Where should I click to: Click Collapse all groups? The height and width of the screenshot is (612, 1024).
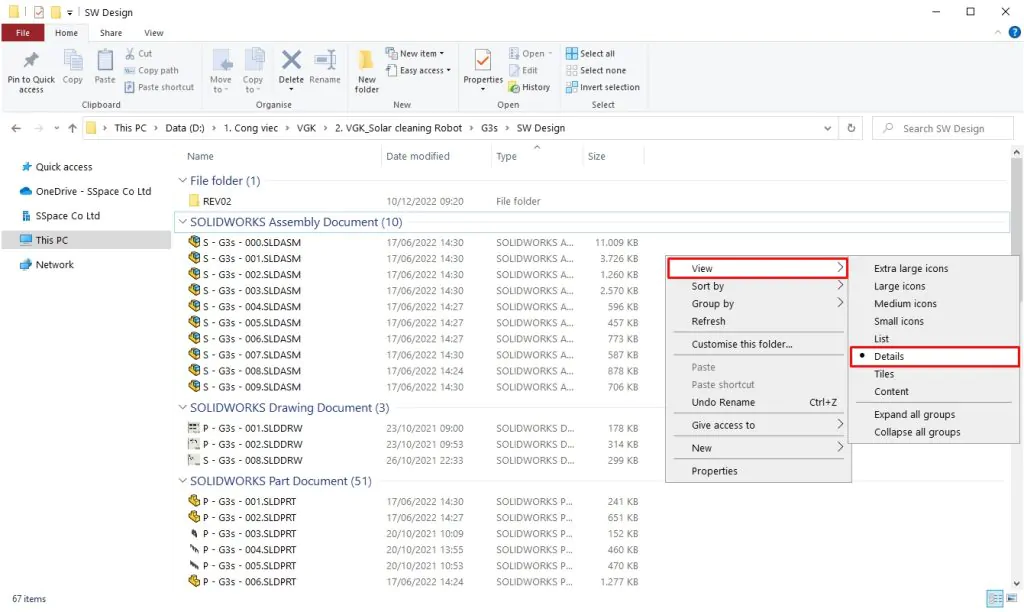coord(917,432)
